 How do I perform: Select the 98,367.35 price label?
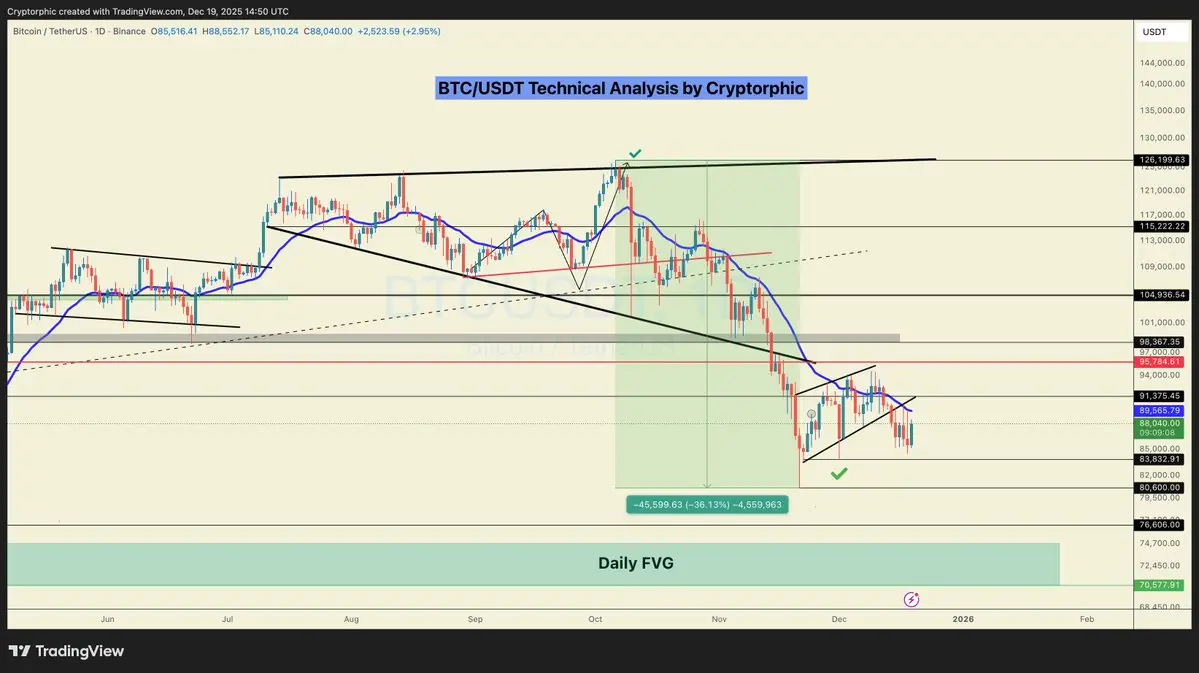coord(1160,342)
